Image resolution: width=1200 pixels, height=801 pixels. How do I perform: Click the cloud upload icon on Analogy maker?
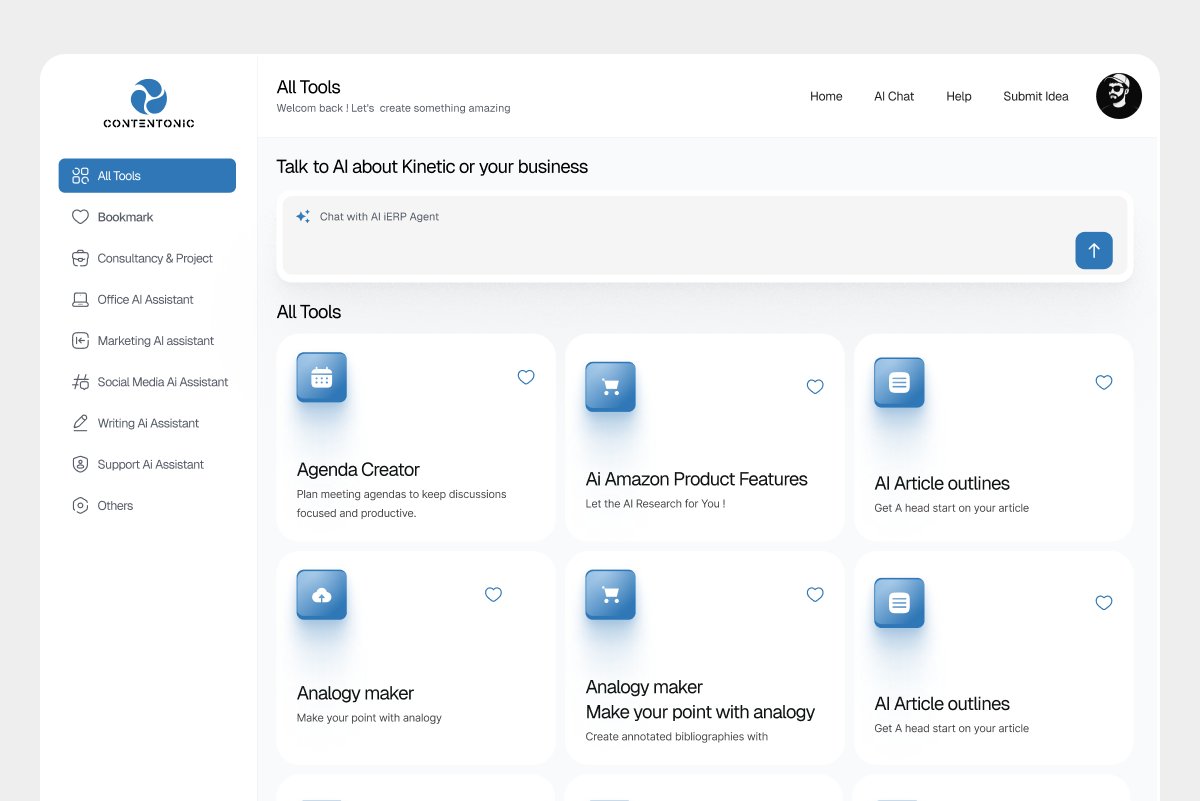click(321, 595)
